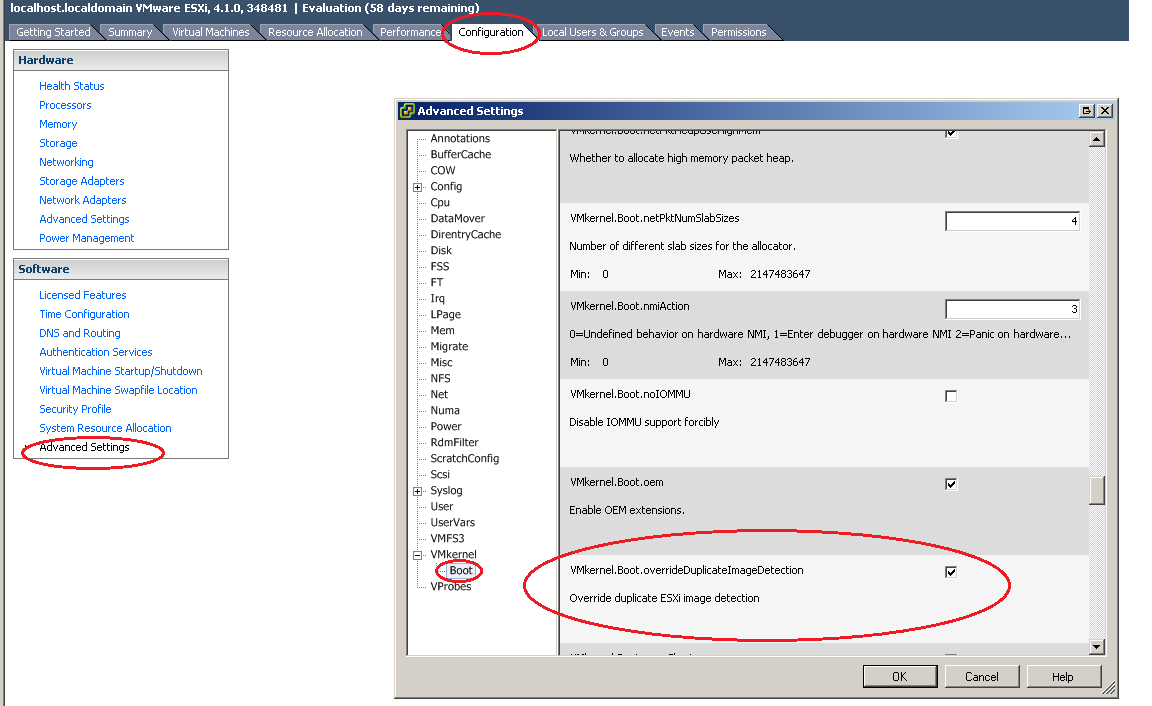Expand the Config tree node
Screen dimensions: 1152x706
[417, 187]
